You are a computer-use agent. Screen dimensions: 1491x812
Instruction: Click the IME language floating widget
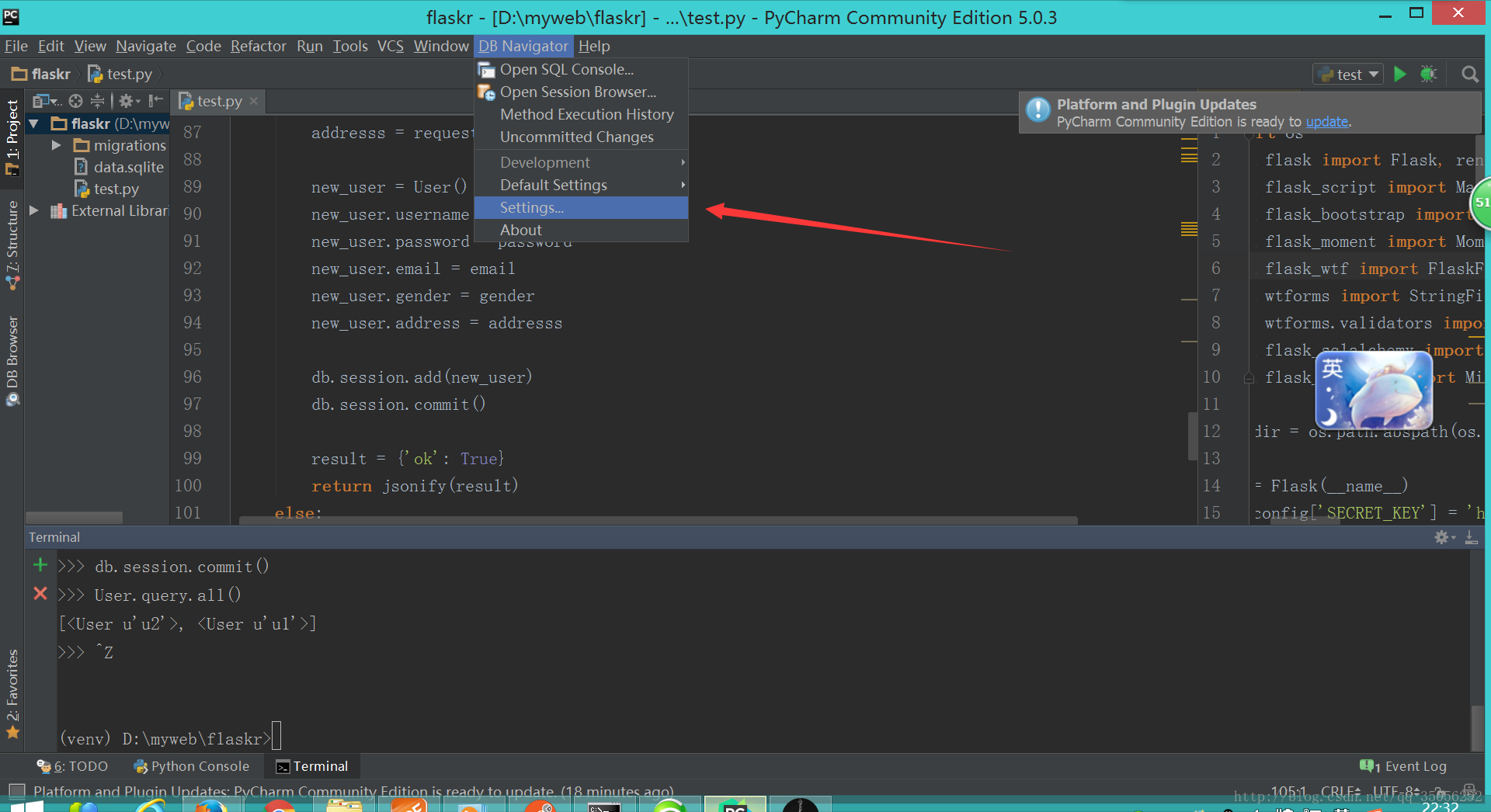click(1373, 389)
